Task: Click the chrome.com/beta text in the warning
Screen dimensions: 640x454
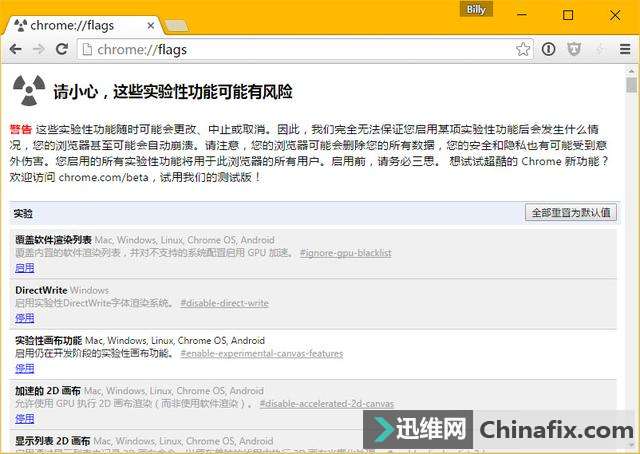Action: click(104, 178)
